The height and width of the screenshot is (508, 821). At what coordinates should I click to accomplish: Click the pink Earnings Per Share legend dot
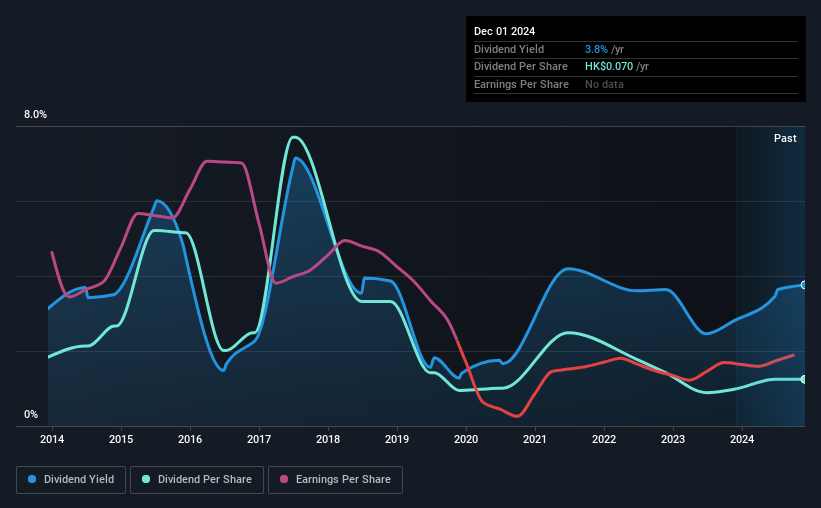(x=284, y=479)
